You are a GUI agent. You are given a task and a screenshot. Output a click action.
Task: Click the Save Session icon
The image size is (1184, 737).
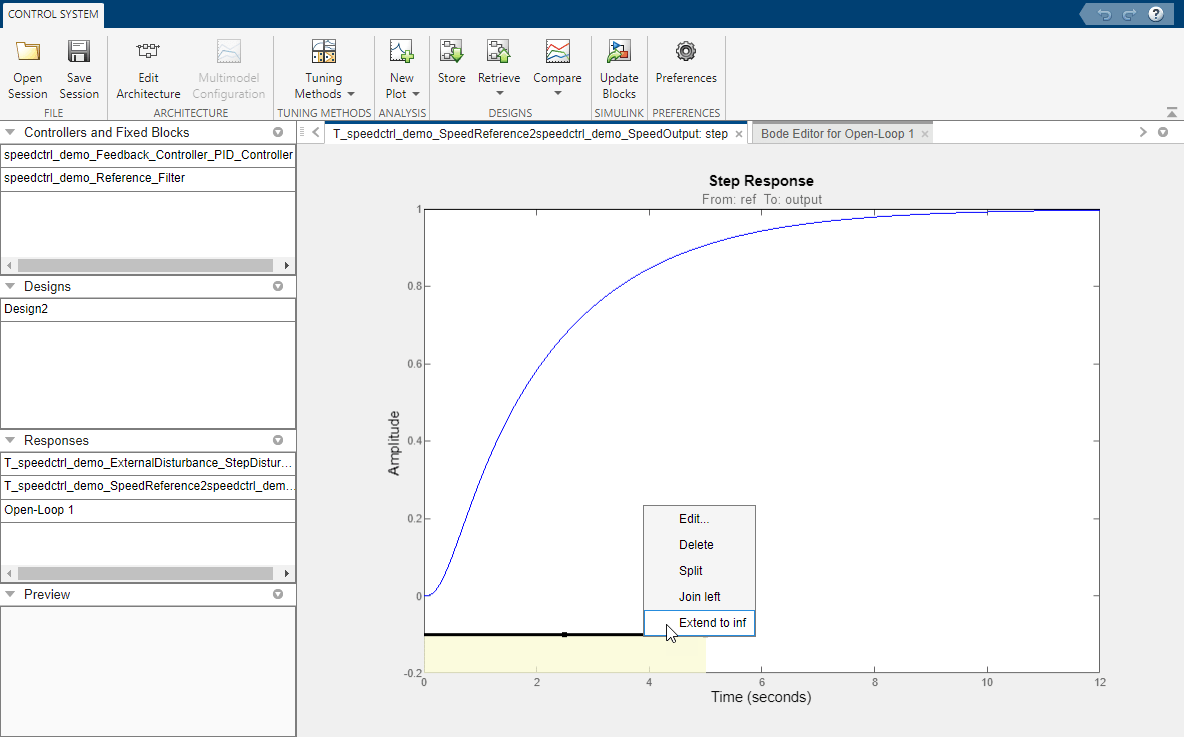pos(79,53)
